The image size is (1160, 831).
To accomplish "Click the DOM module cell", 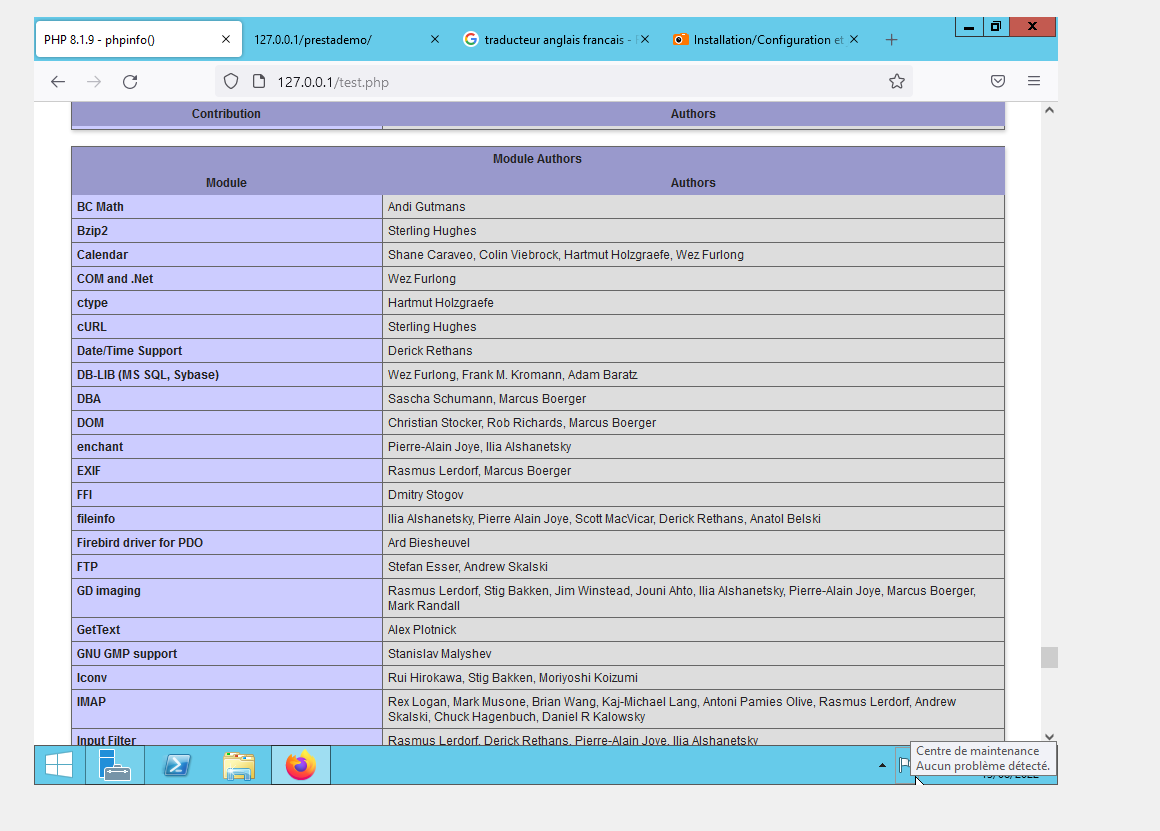I will pyautogui.click(x=226, y=423).
